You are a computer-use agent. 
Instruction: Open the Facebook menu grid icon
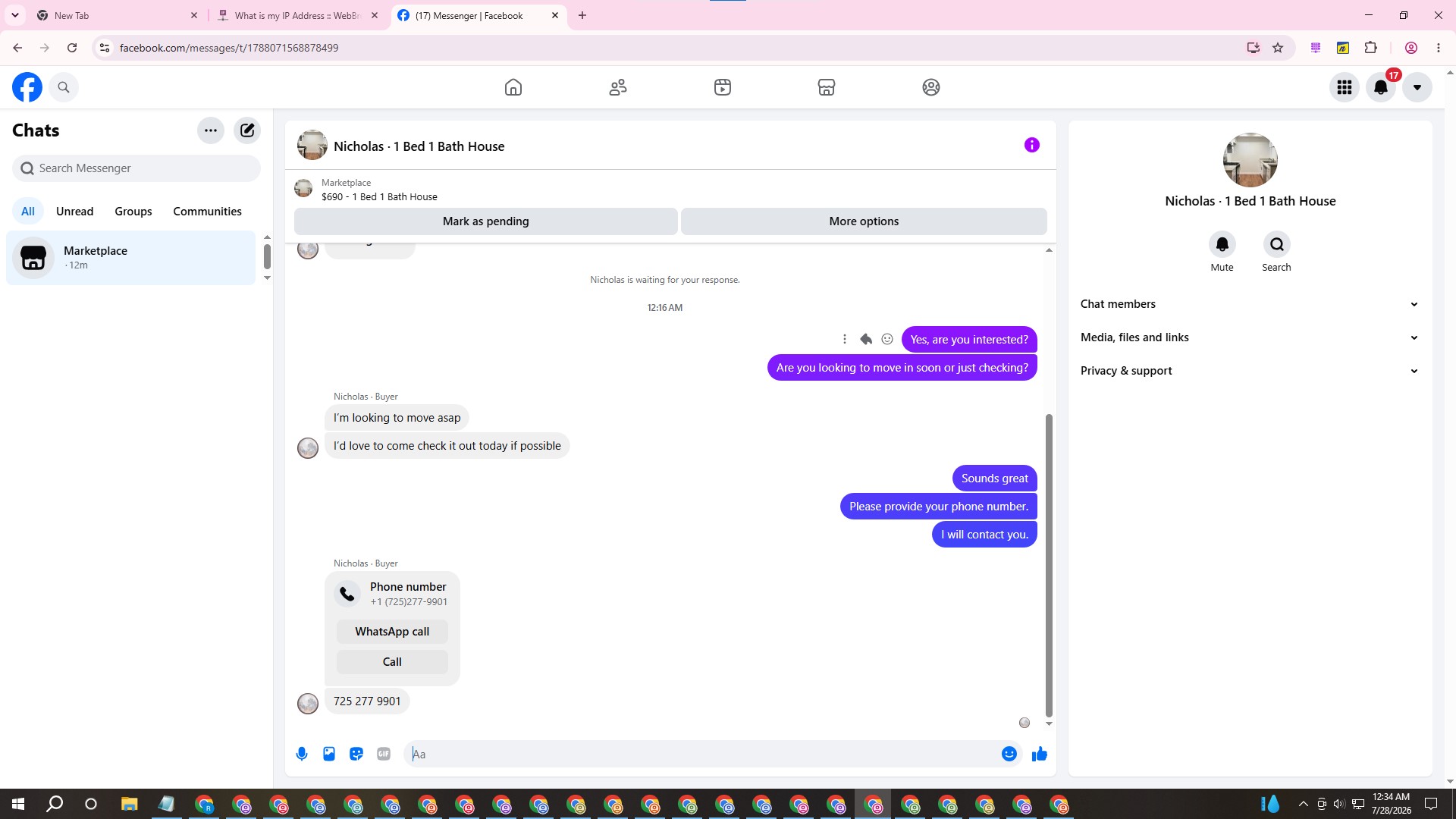pos(1345,87)
